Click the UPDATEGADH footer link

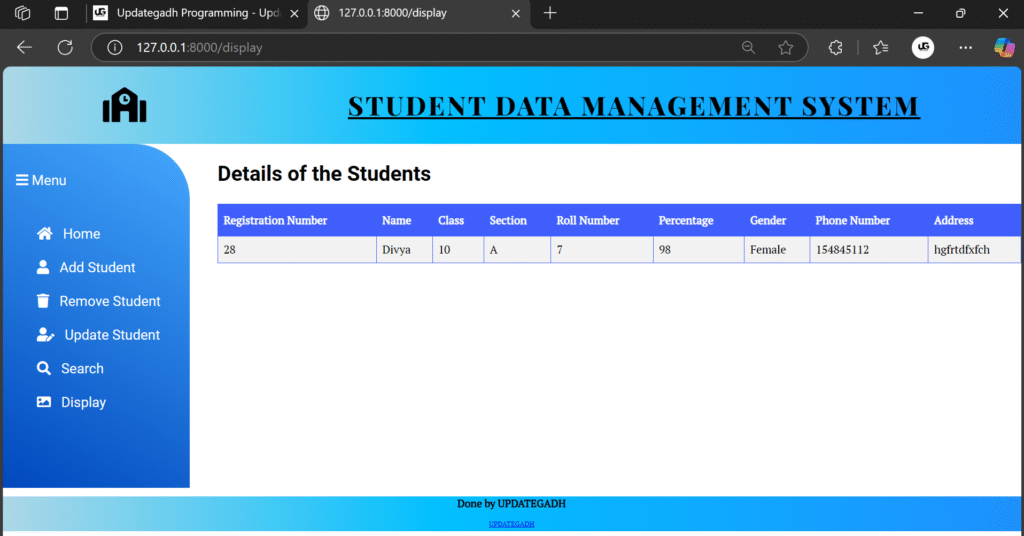point(511,524)
